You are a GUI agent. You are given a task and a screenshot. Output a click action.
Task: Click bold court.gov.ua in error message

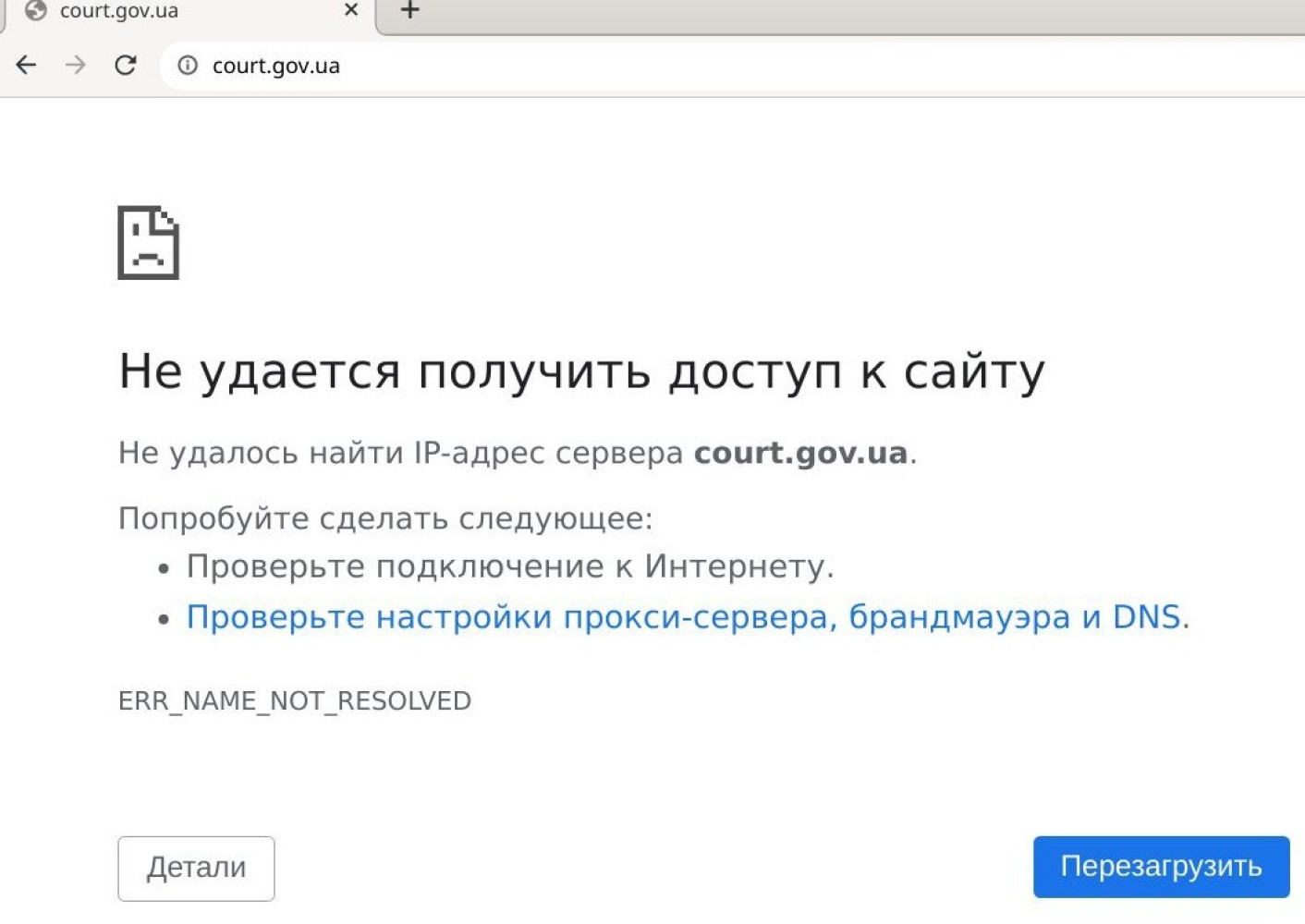coord(800,453)
